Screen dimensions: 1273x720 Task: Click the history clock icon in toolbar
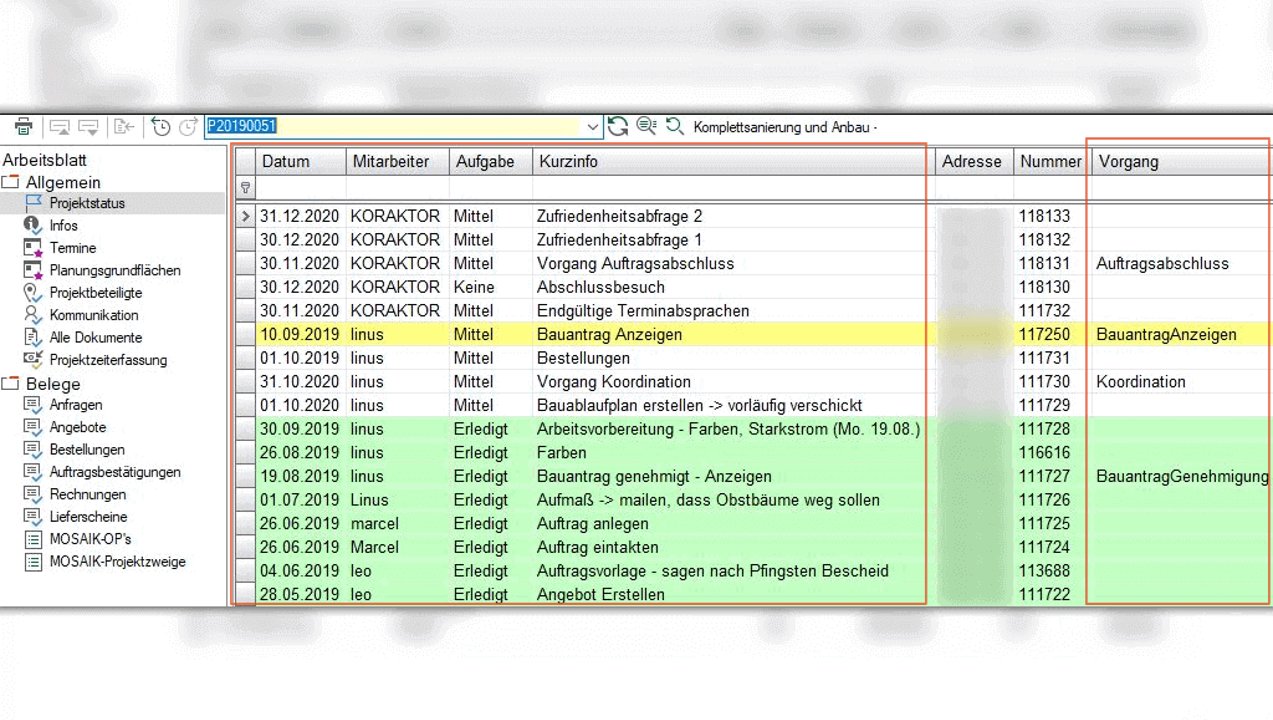click(x=160, y=127)
